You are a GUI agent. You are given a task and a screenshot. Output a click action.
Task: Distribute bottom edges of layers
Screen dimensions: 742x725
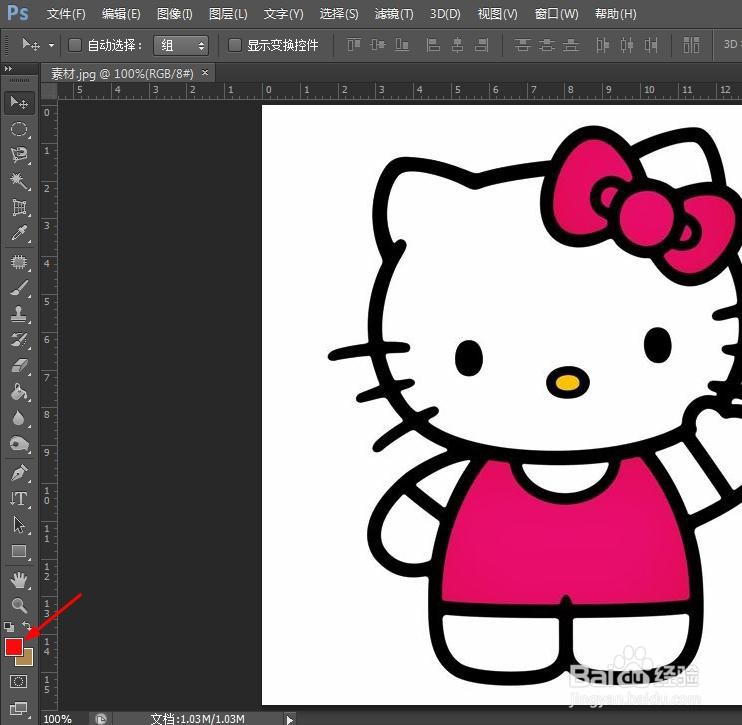pos(571,45)
